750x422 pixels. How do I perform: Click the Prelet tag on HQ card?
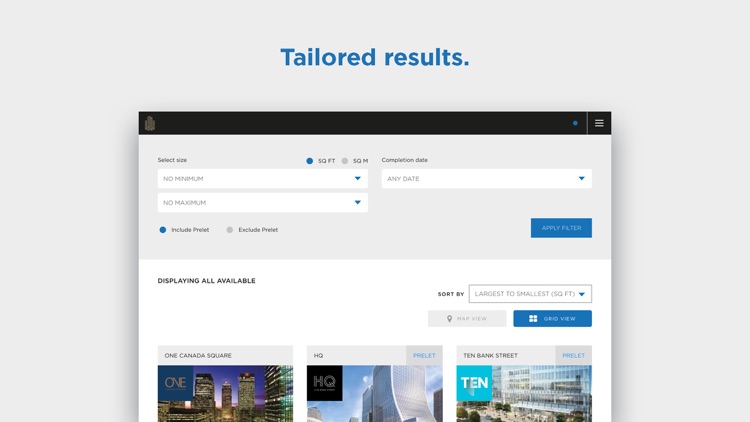pyautogui.click(x=424, y=355)
